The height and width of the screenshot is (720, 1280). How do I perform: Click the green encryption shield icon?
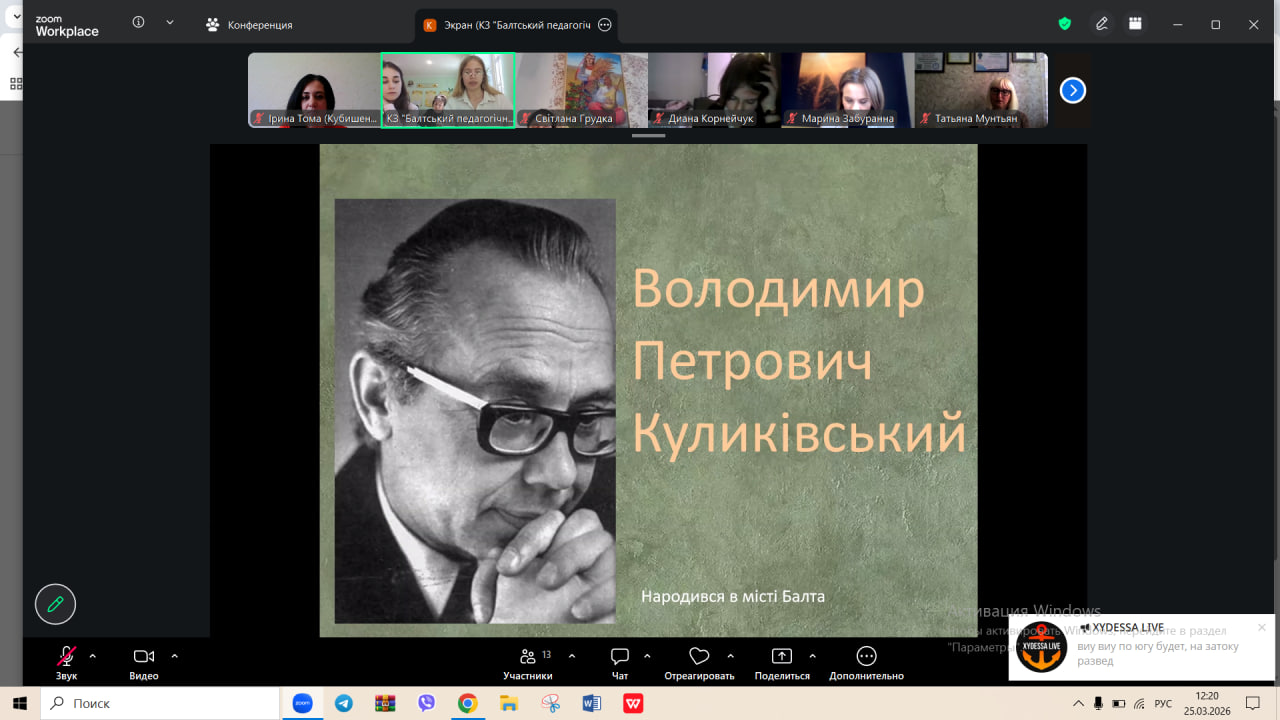point(1065,24)
